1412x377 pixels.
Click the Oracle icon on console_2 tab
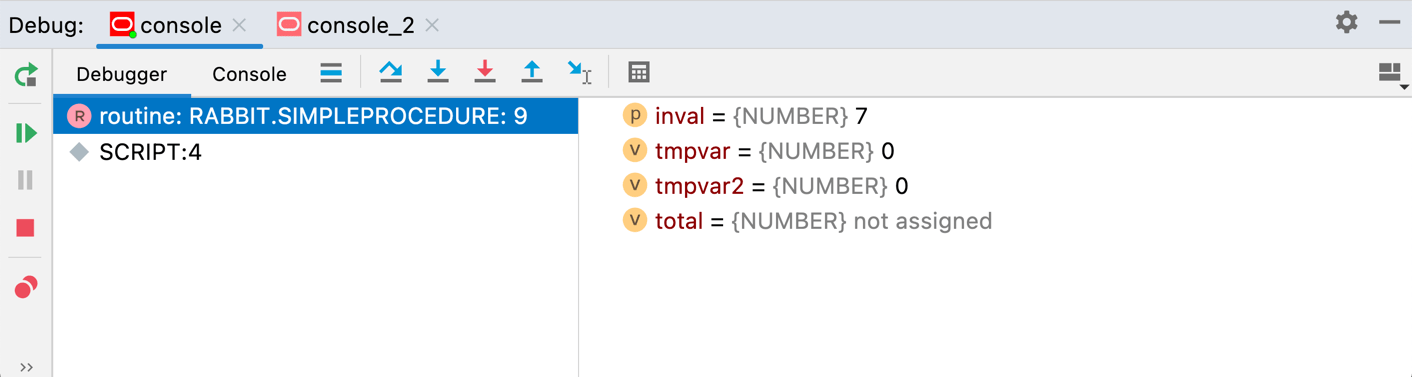[289, 25]
